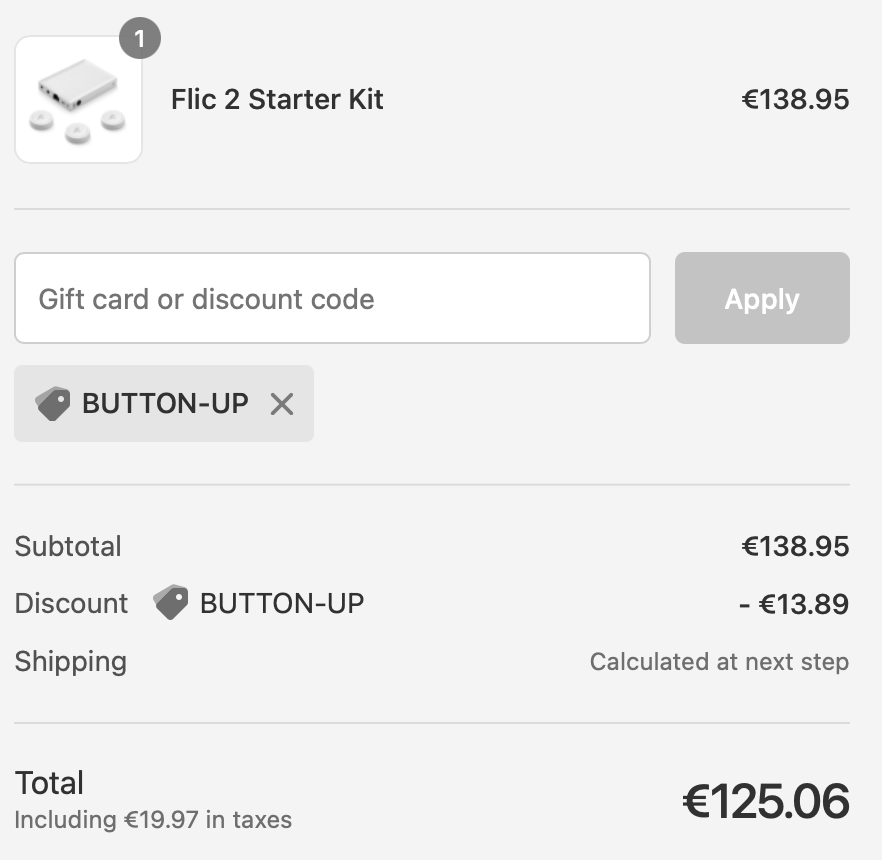Click the 'Including €19.97 in taxes' note
This screenshot has height=860, width=882.
(x=153, y=820)
